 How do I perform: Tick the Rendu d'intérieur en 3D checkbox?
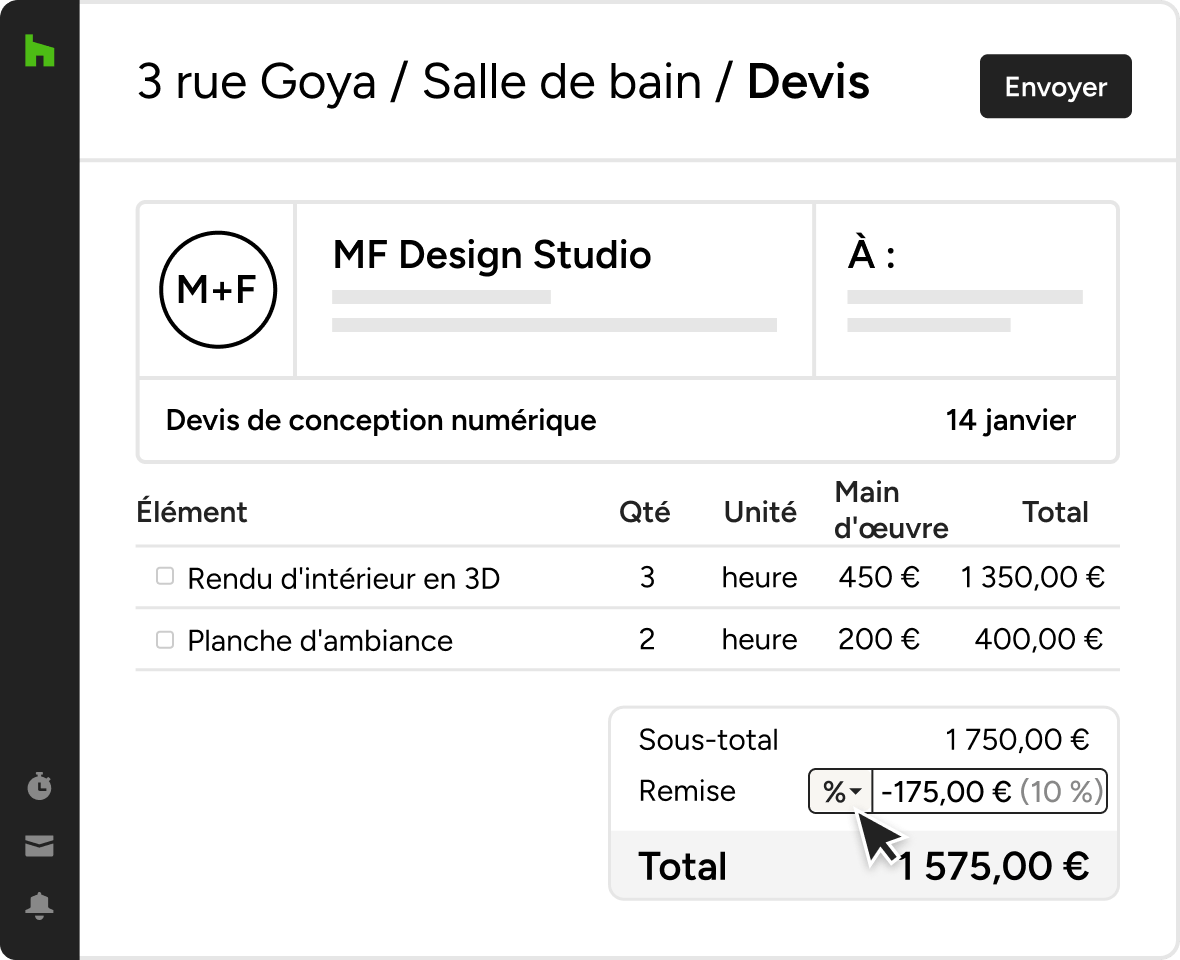click(x=165, y=576)
